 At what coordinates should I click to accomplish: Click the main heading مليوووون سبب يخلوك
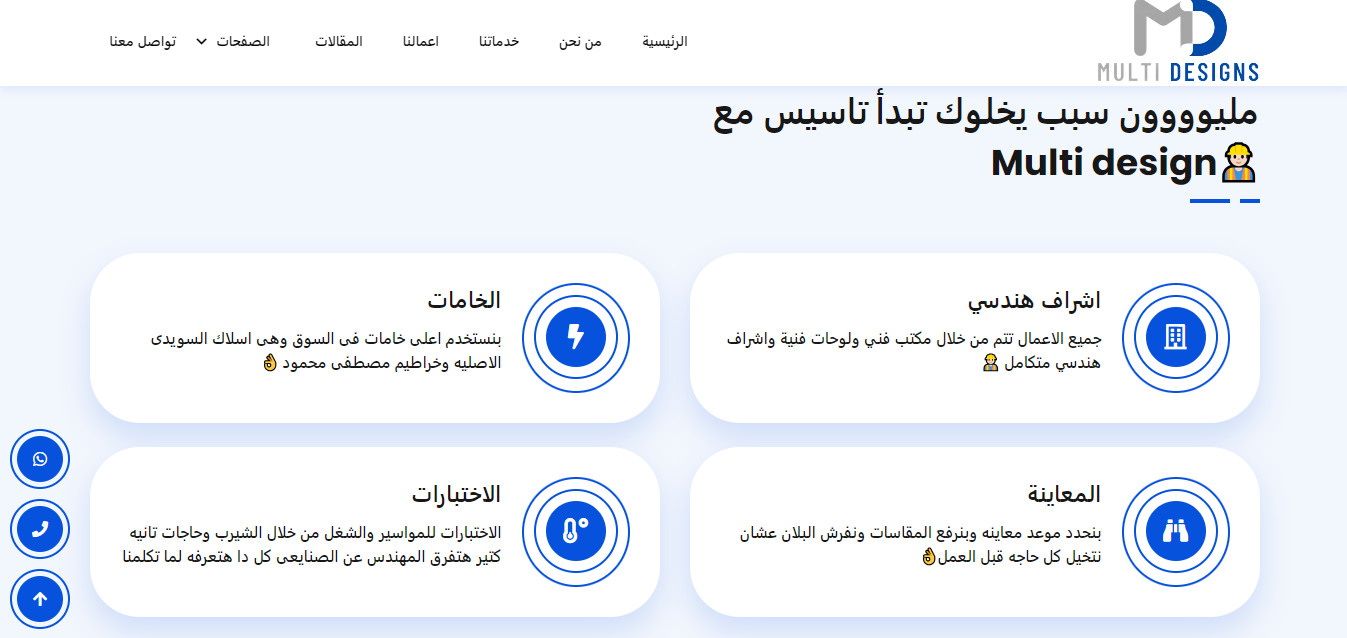click(986, 114)
